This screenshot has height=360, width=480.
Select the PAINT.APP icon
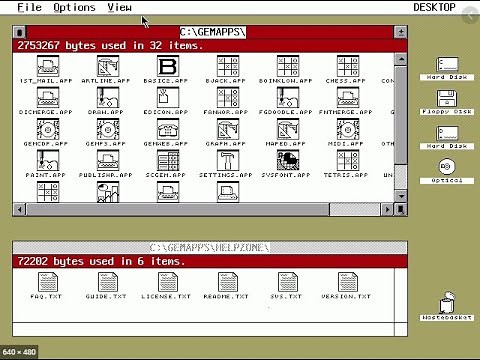pyautogui.click(x=48, y=161)
